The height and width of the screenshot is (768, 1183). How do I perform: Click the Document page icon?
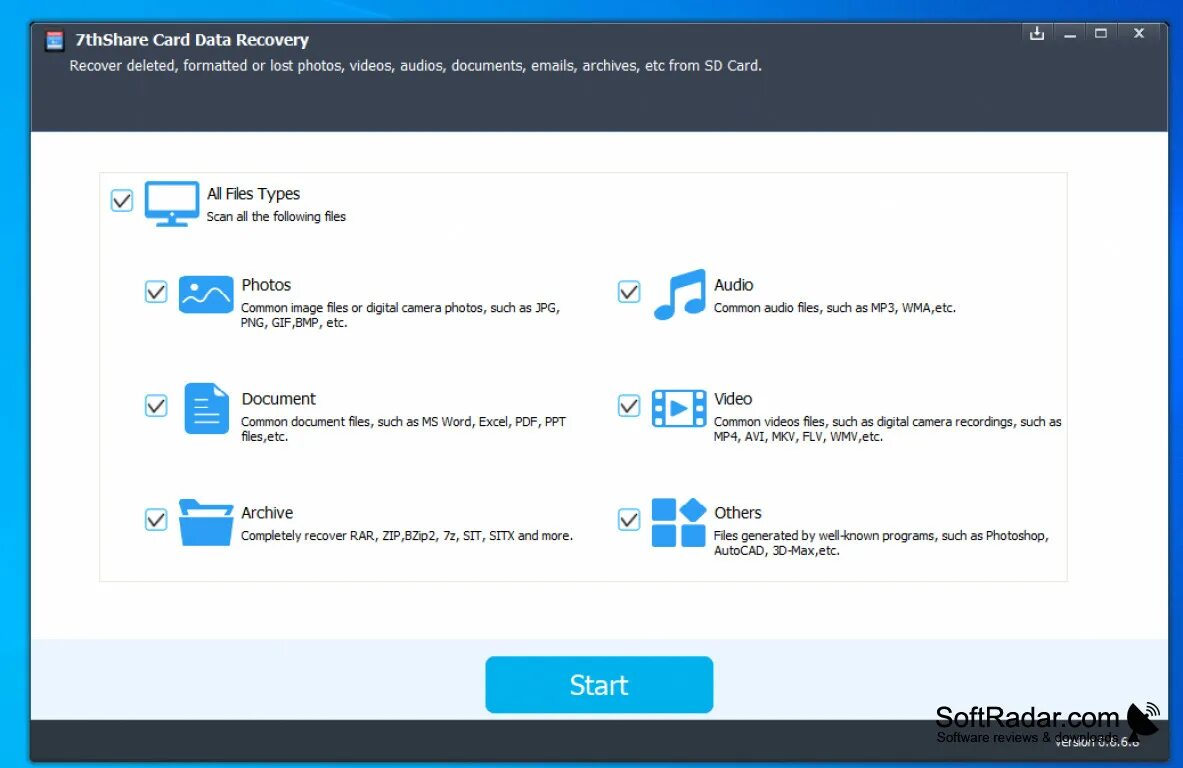coord(207,408)
